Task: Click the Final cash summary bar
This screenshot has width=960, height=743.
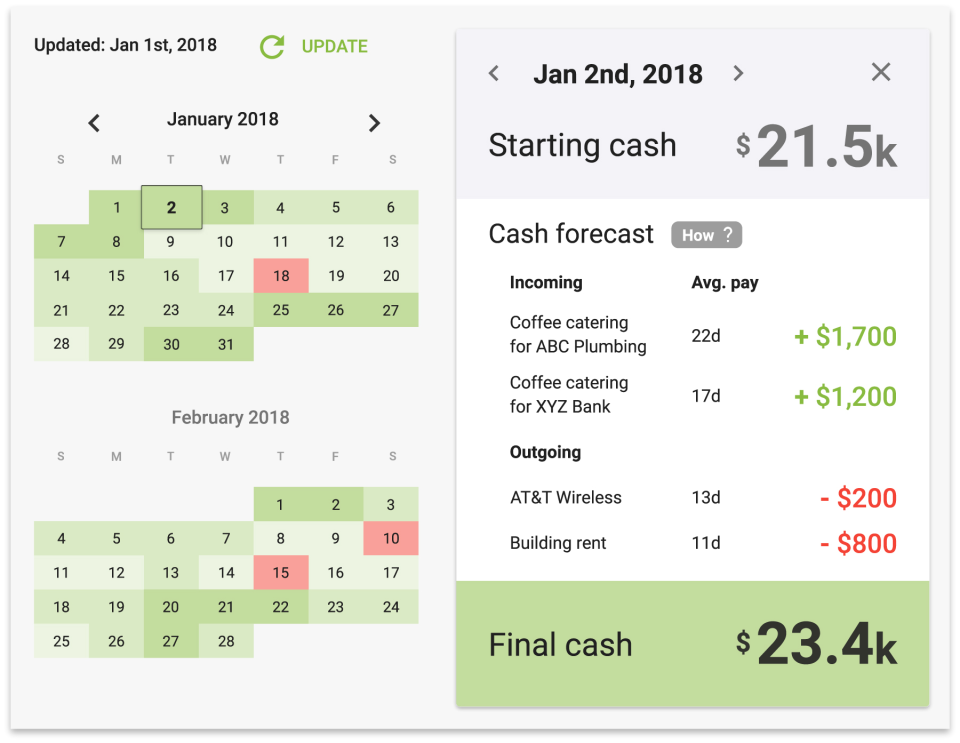Action: tap(692, 644)
